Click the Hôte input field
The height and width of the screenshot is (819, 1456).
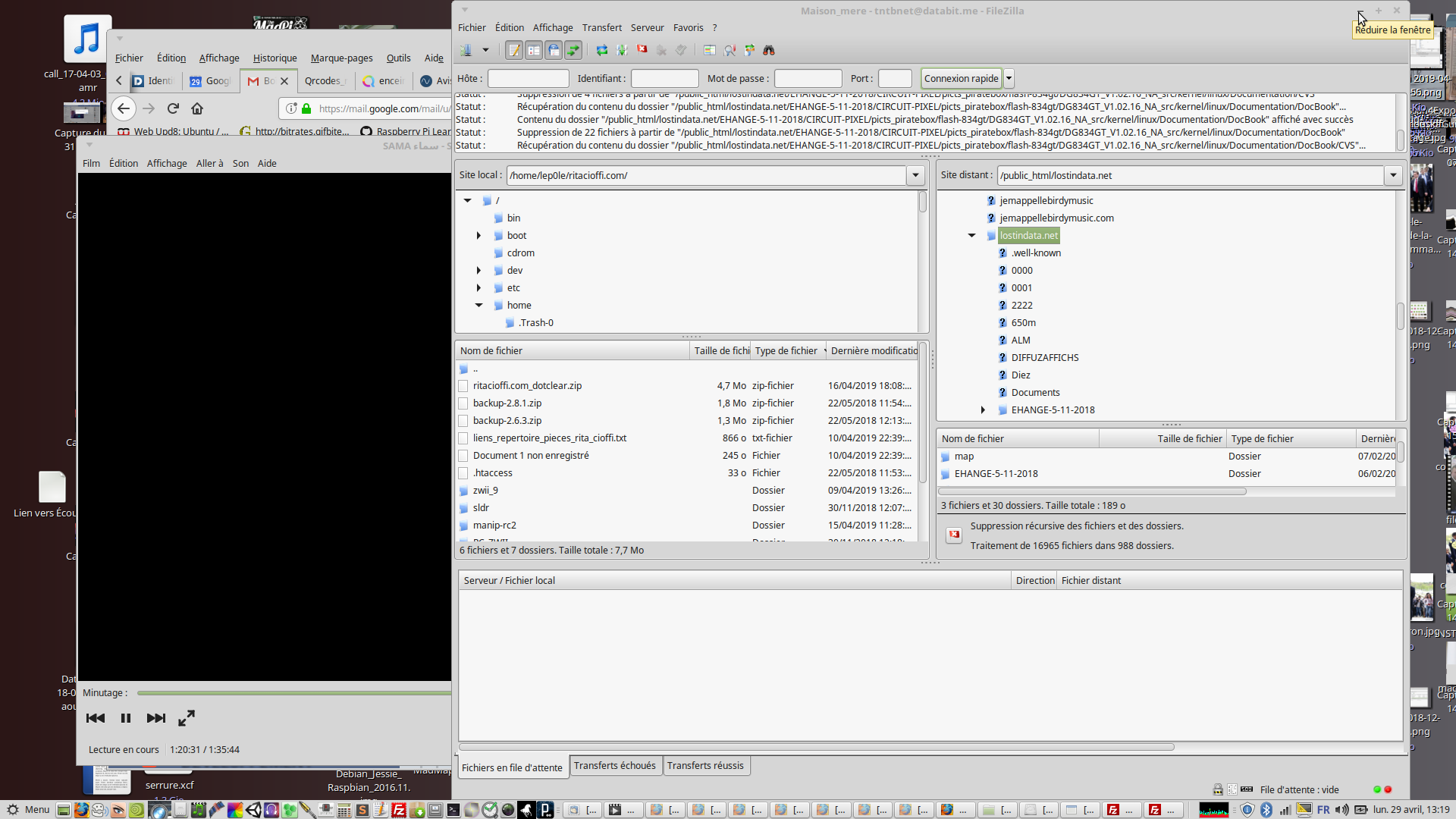point(528,78)
